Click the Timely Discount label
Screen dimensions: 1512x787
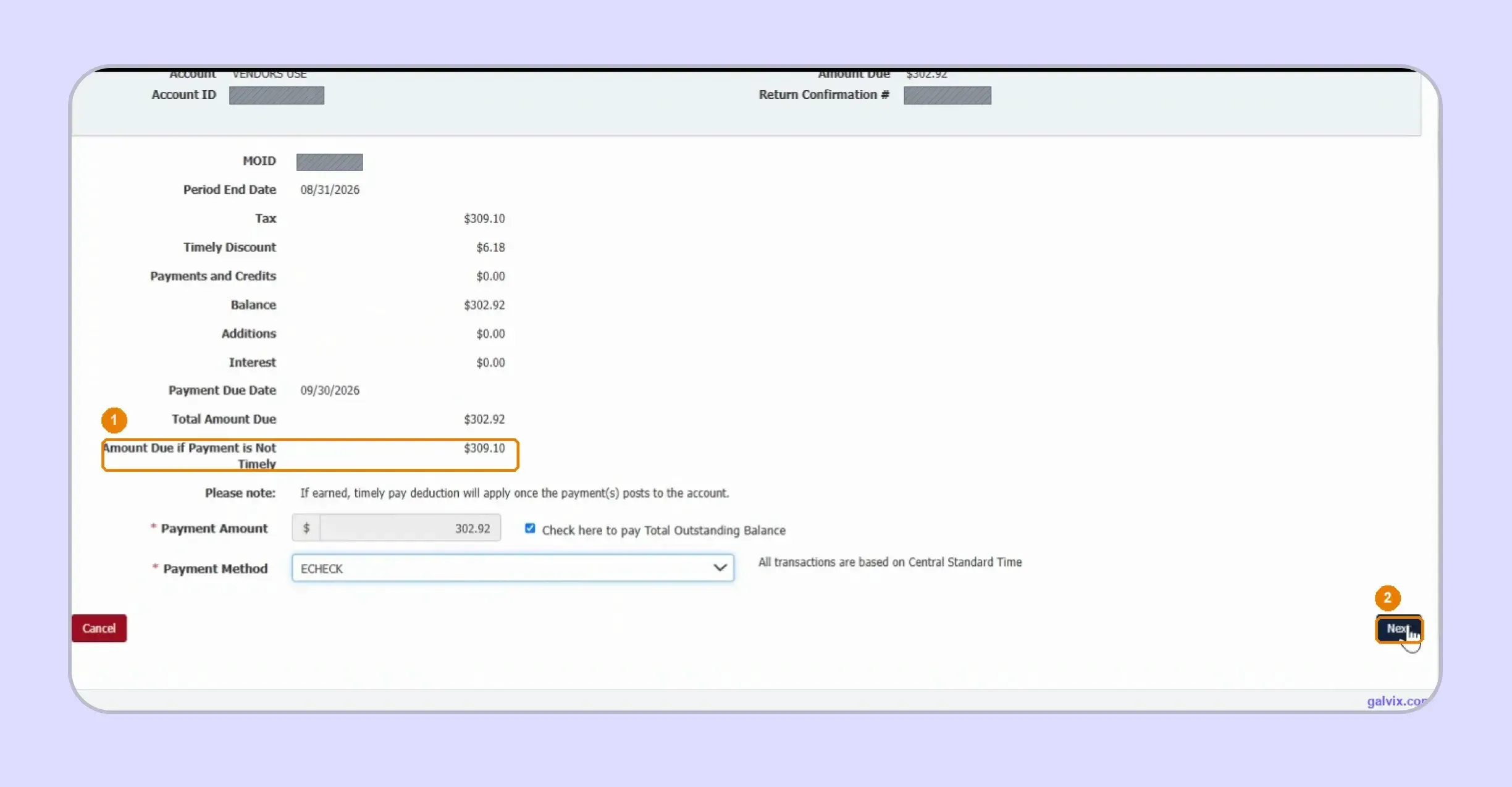click(230, 247)
